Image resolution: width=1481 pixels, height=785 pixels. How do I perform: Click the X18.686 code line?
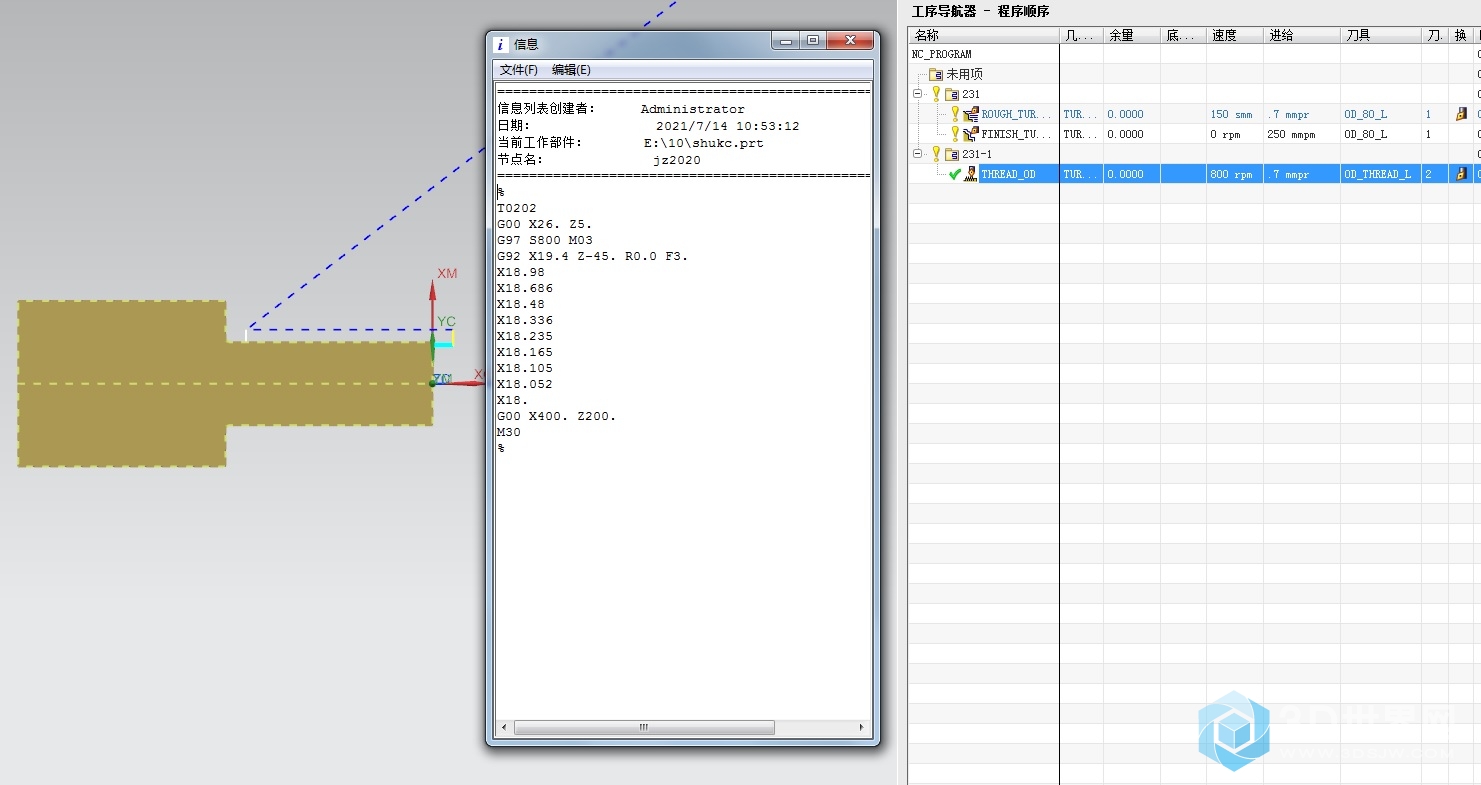click(x=525, y=288)
